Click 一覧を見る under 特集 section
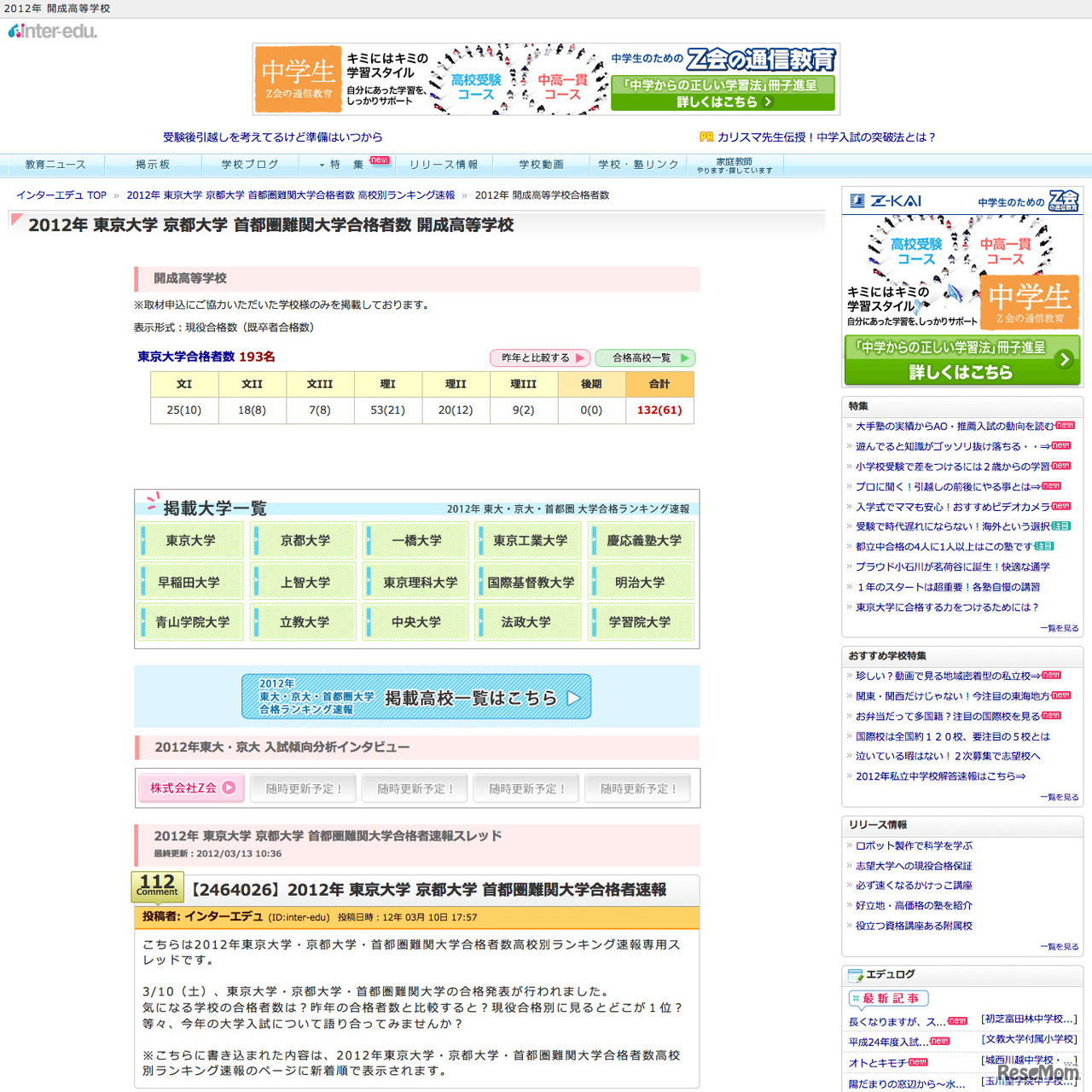Image resolution: width=1092 pixels, height=1092 pixels. (x=1060, y=628)
